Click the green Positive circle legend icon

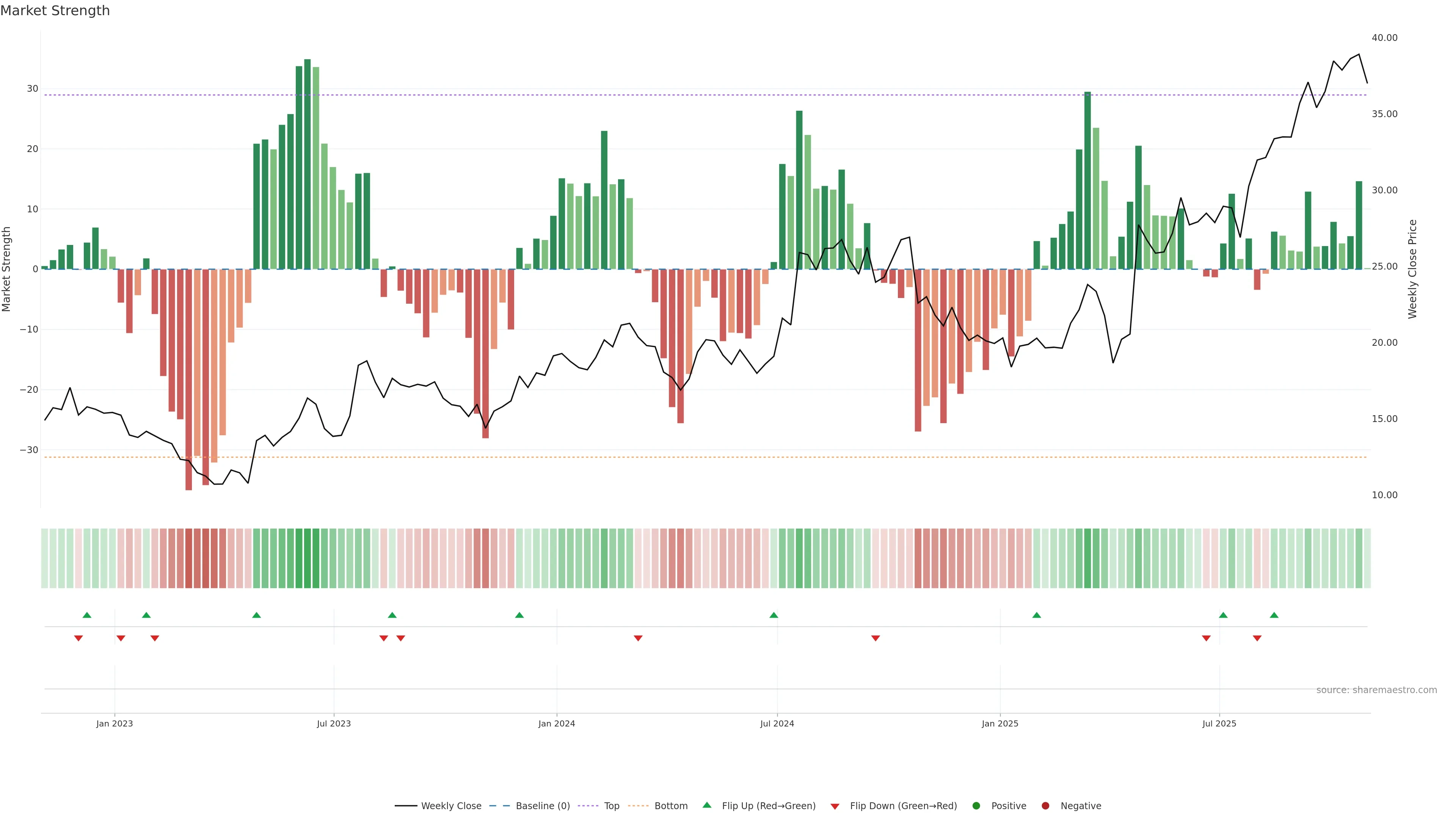click(976, 806)
